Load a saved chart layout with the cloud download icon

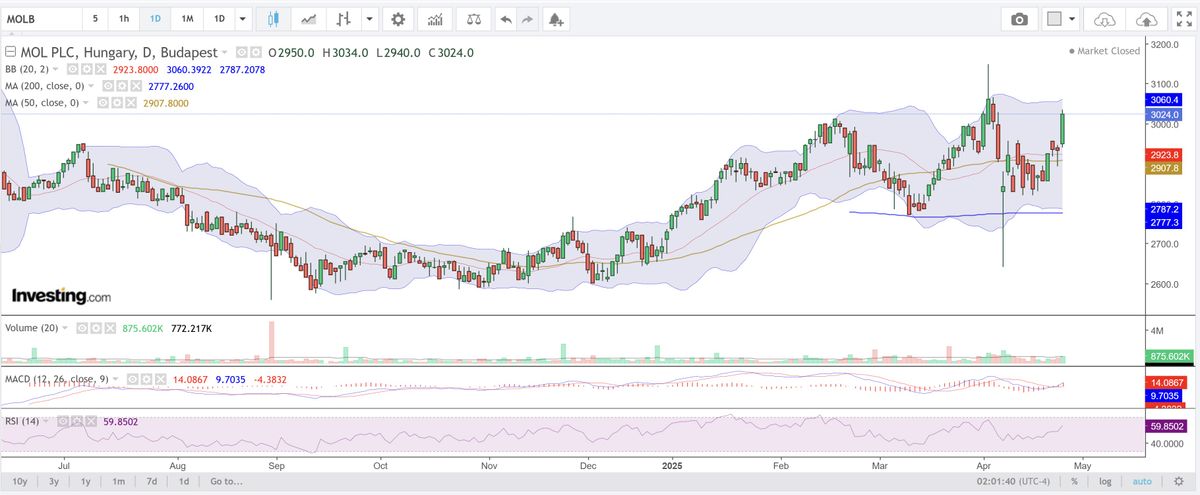click(x=1105, y=19)
